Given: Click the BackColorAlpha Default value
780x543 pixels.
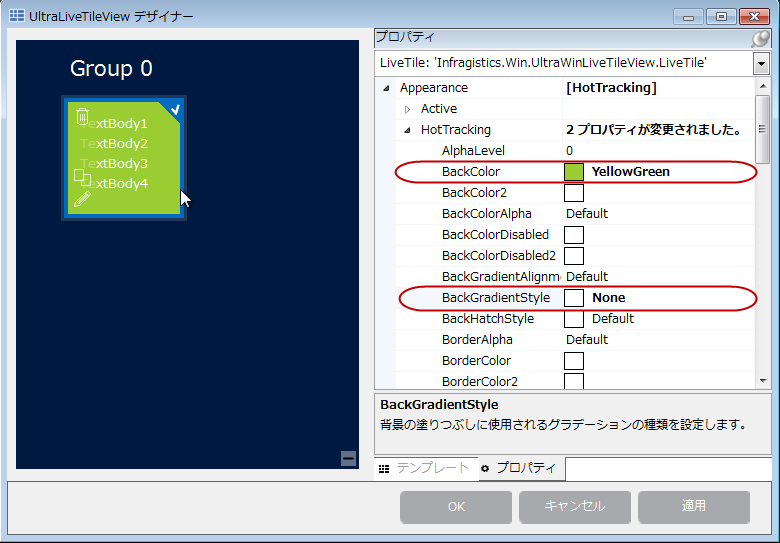Looking at the screenshot, I should (587, 214).
